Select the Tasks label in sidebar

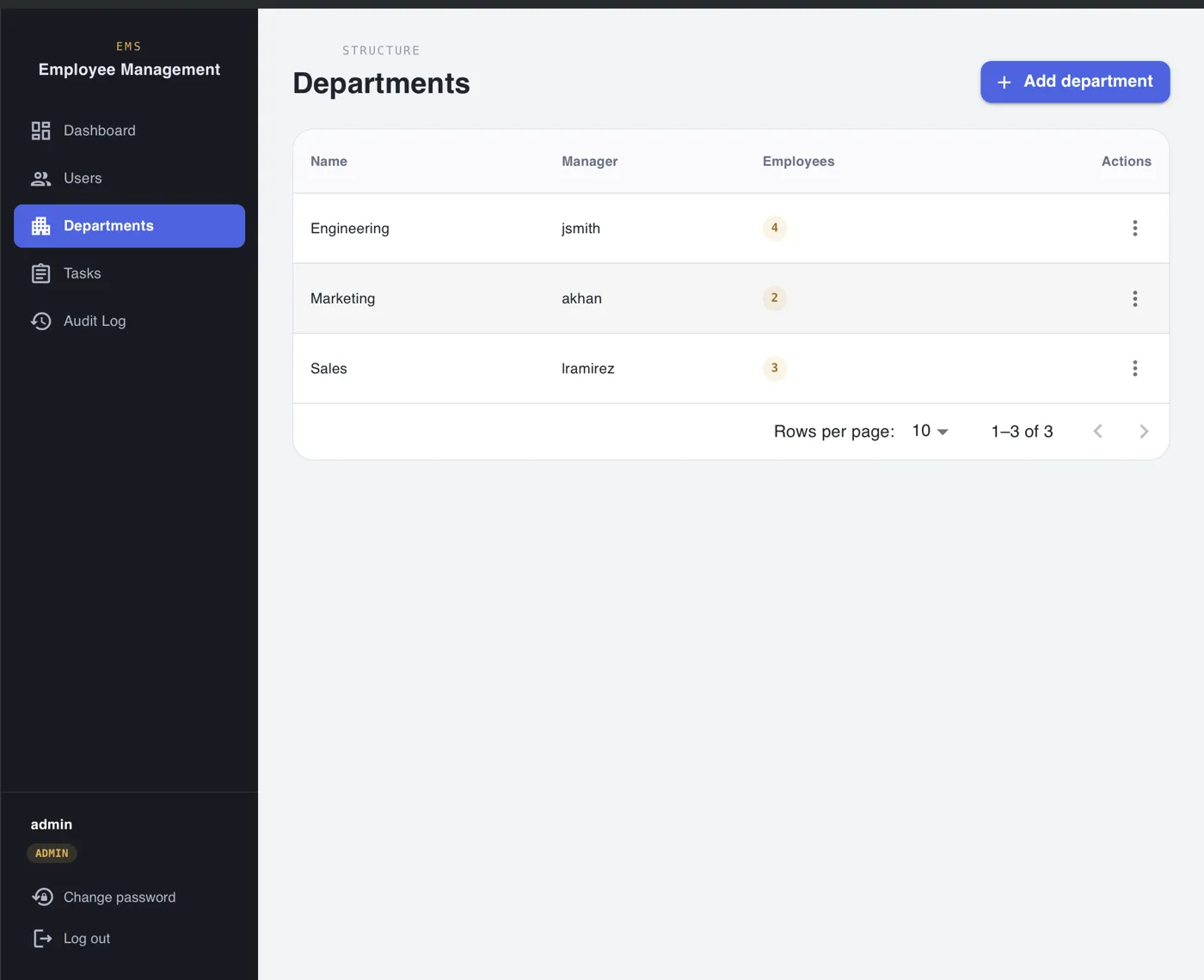pos(83,273)
